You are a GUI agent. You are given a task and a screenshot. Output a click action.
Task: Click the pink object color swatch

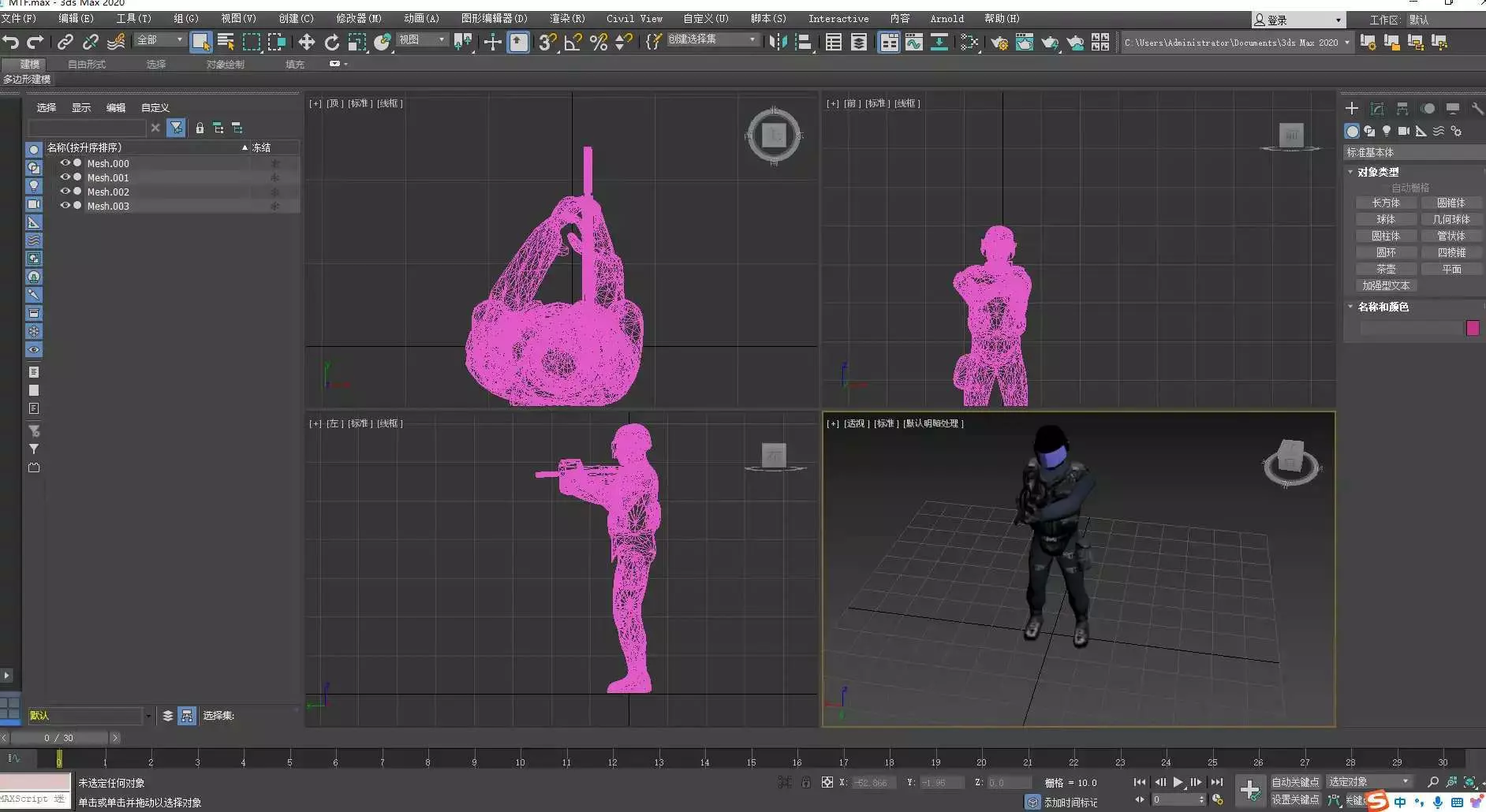1472,328
